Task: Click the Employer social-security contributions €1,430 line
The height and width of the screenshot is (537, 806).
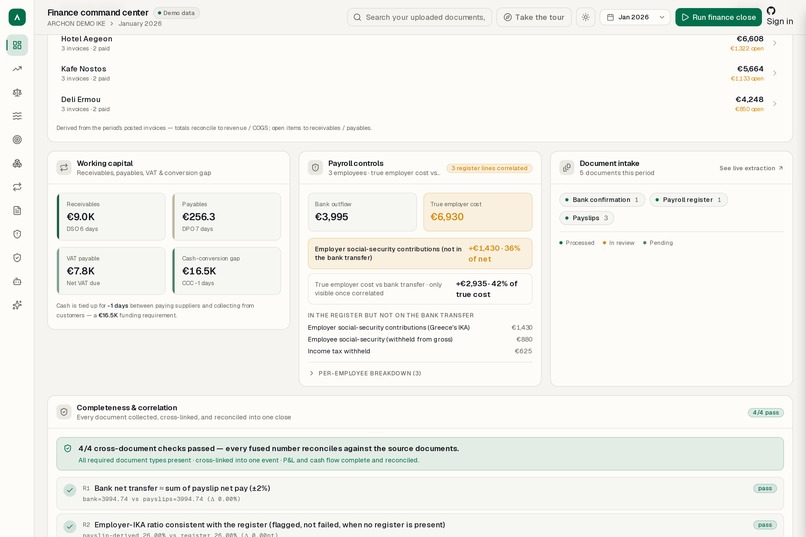Action: (420, 327)
